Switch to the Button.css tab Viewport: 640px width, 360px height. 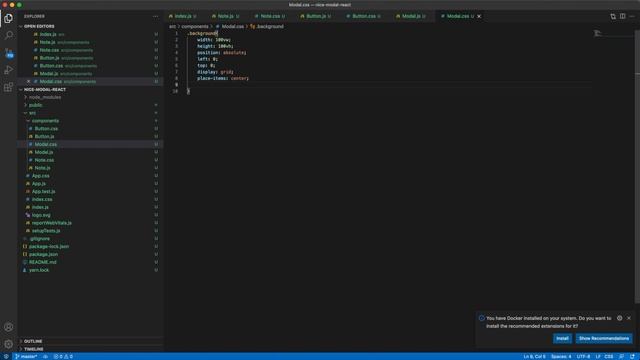point(364,16)
